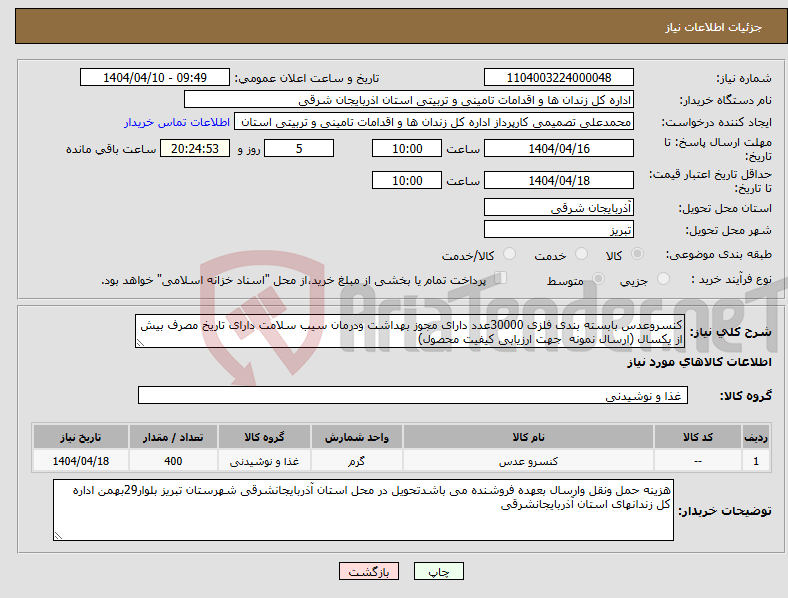Click the چاپ (print) button
Viewport: 788px width, 598px height.
point(439,571)
